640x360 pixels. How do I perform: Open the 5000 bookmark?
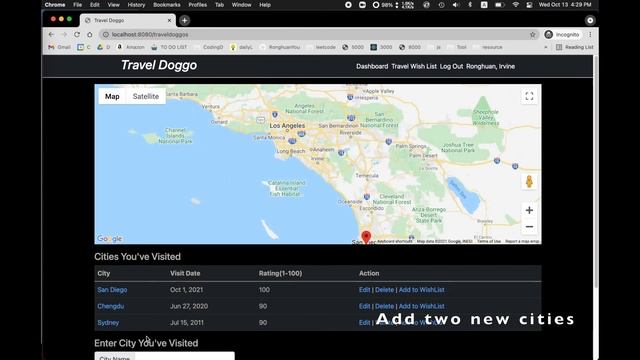tap(353, 47)
